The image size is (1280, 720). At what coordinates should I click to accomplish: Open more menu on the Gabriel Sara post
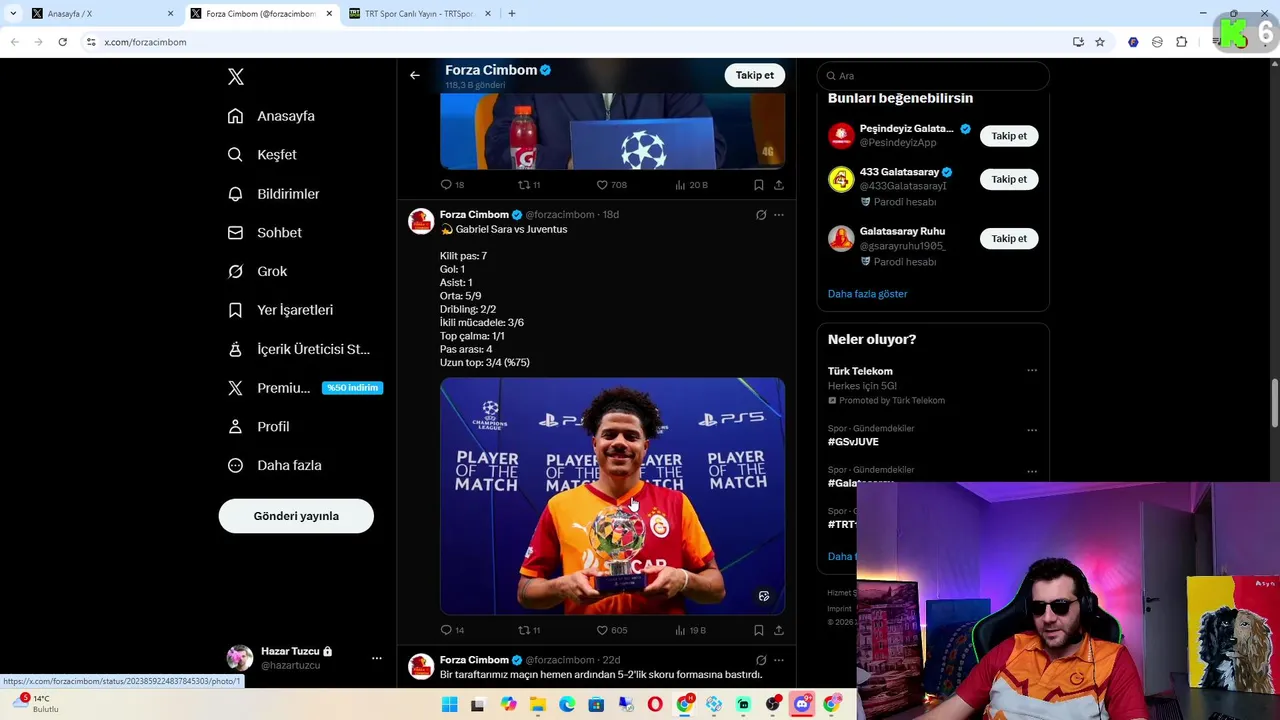(x=779, y=215)
